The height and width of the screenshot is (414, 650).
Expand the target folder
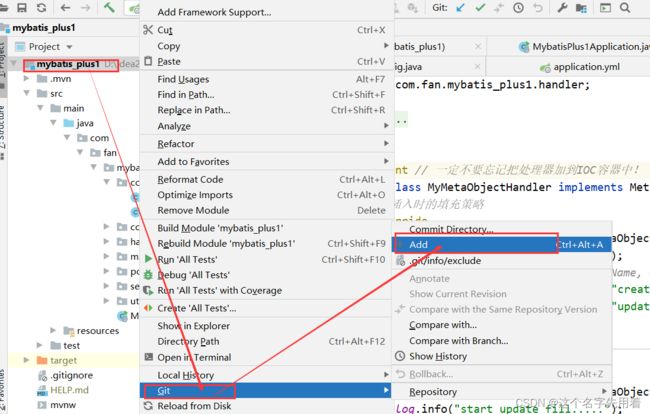tap(27, 360)
